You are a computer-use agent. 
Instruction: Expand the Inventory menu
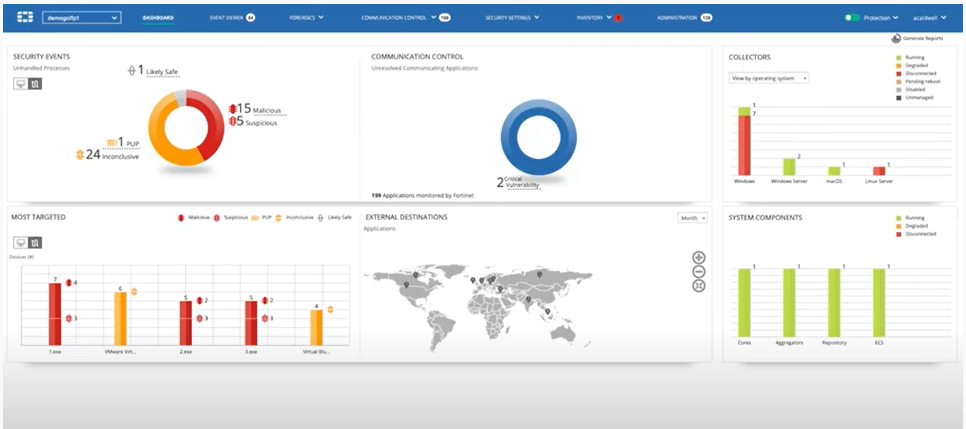click(x=594, y=18)
